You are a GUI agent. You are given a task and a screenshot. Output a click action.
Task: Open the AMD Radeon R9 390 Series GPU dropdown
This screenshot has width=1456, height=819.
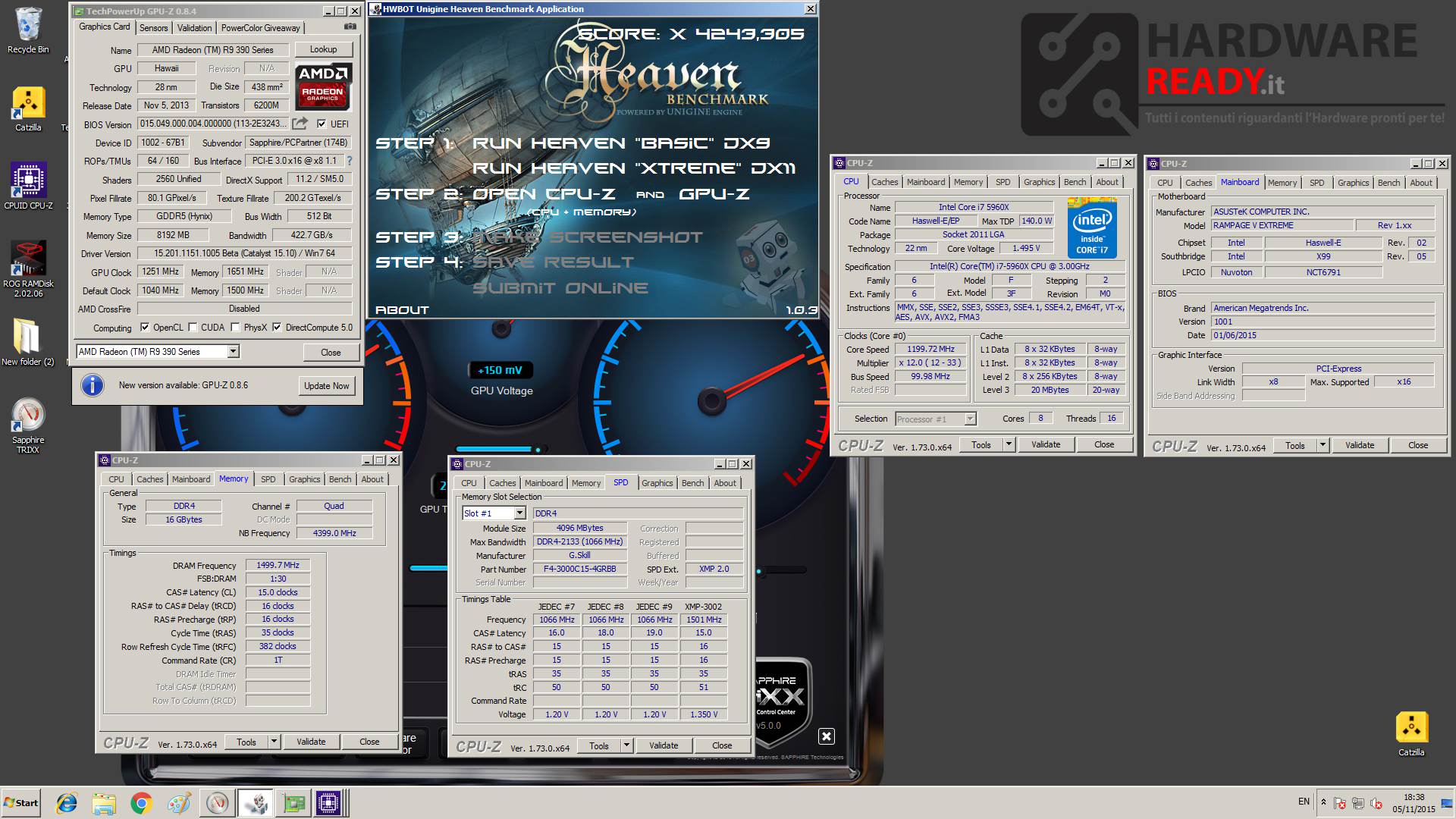[x=234, y=351]
